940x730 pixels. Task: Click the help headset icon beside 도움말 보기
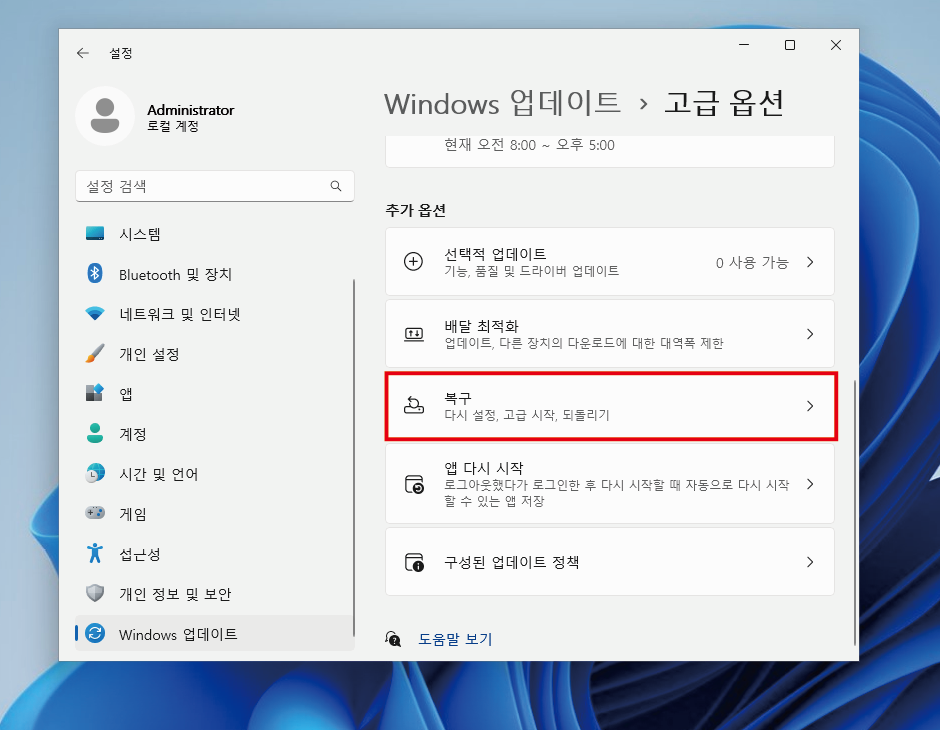click(393, 639)
